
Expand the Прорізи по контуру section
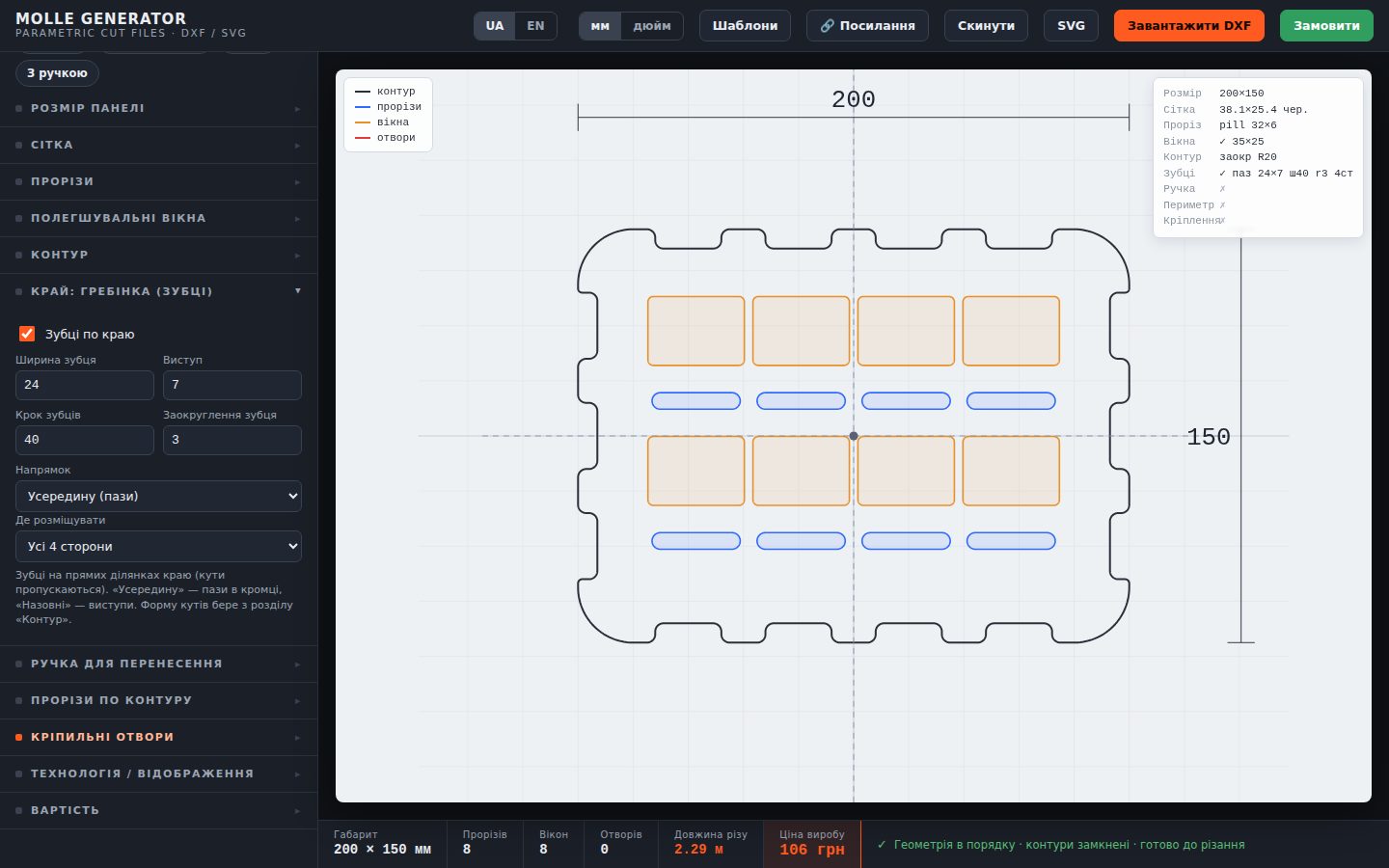tap(158, 701)
